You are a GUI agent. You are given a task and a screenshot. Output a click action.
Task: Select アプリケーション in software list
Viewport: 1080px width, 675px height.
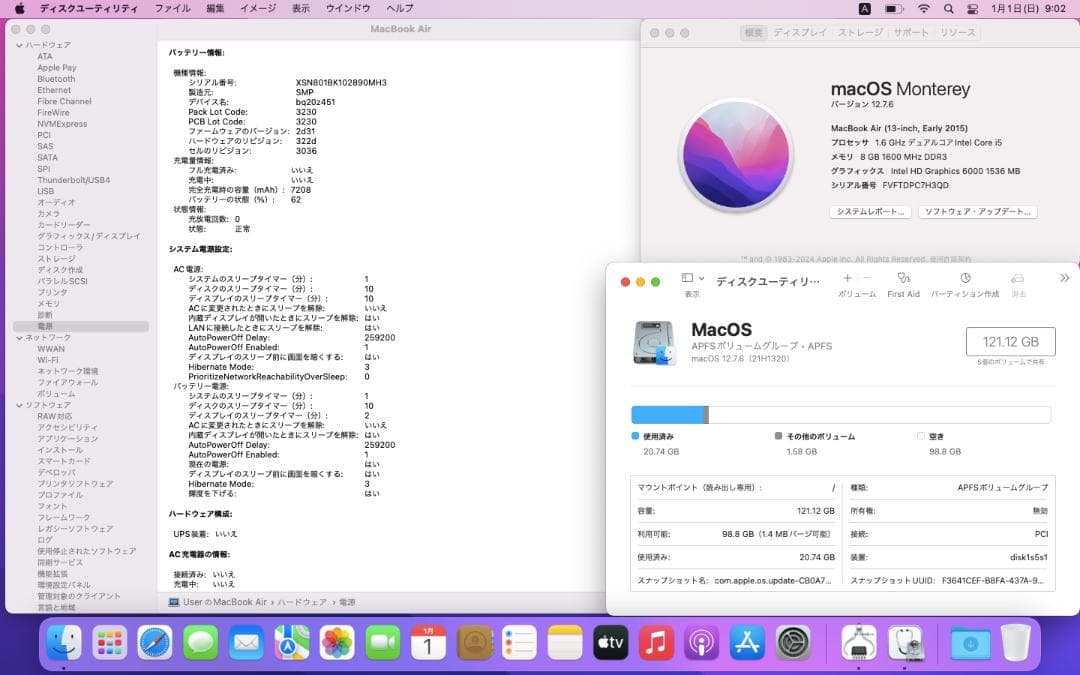click(68, 439)
